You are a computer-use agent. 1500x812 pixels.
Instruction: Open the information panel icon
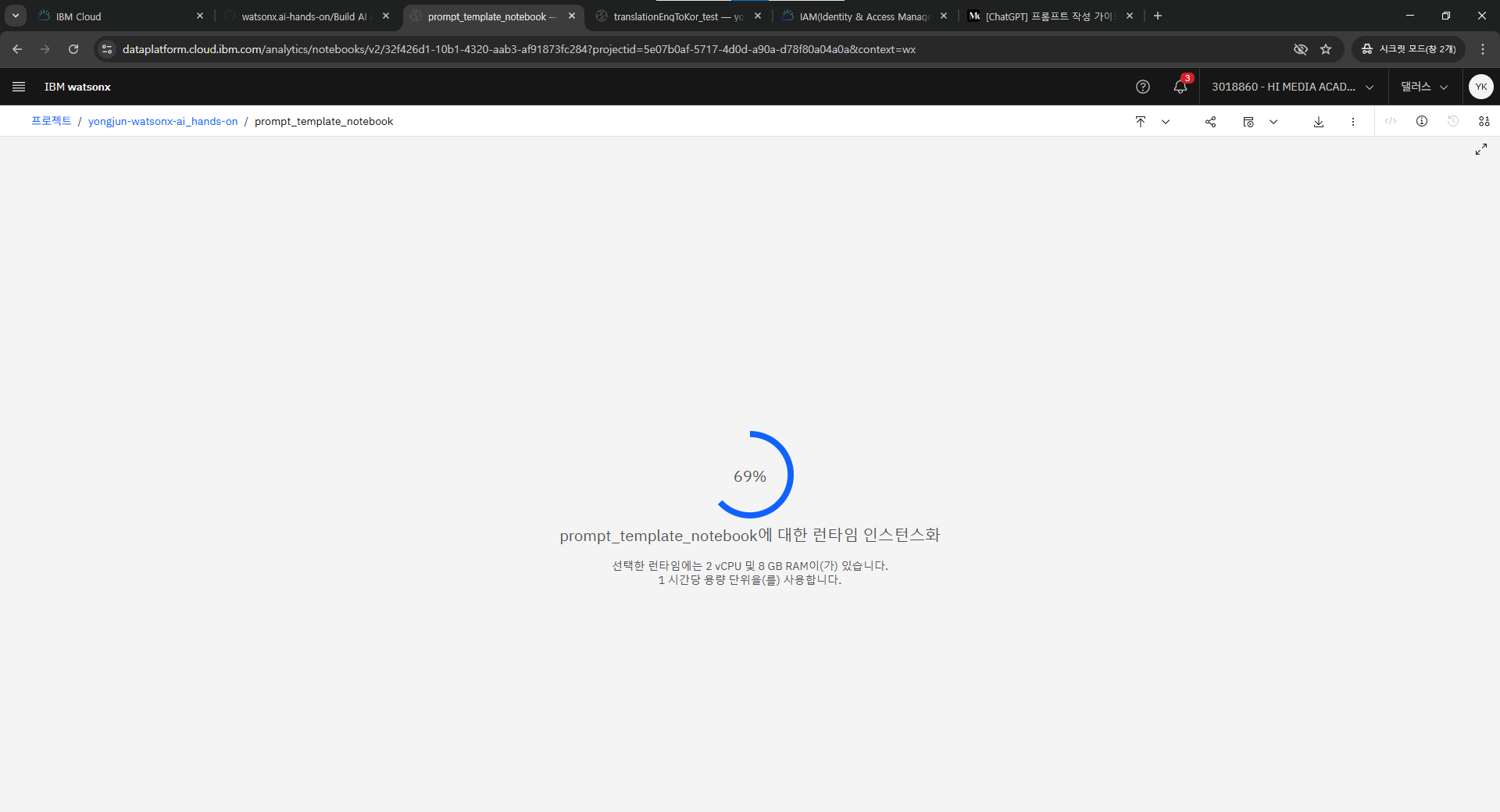(x=1422, y=121)
